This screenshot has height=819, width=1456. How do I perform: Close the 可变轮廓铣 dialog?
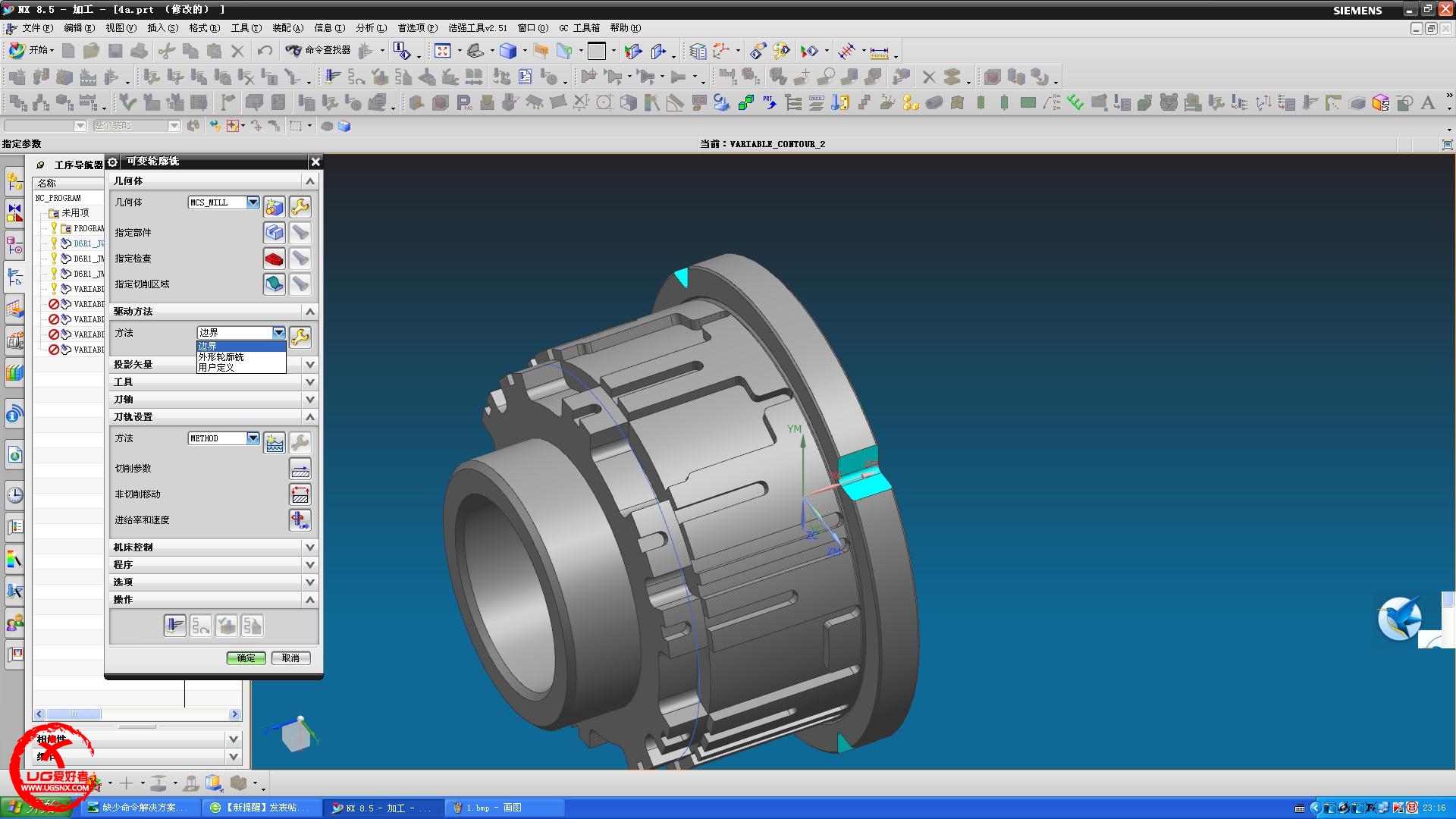(315, 162)
